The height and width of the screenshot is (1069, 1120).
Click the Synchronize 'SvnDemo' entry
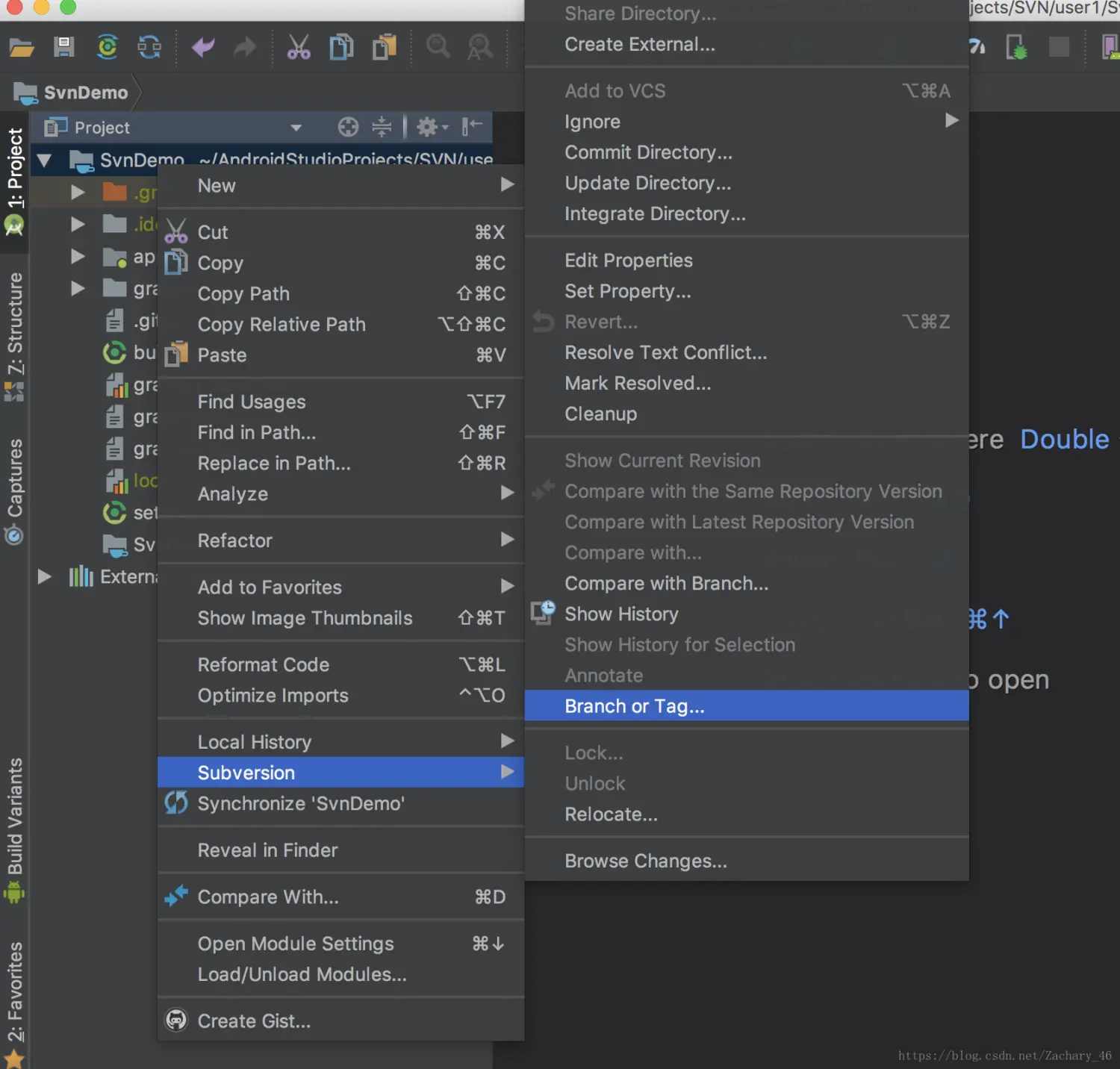pyautogui.click(x=340, y=803)
